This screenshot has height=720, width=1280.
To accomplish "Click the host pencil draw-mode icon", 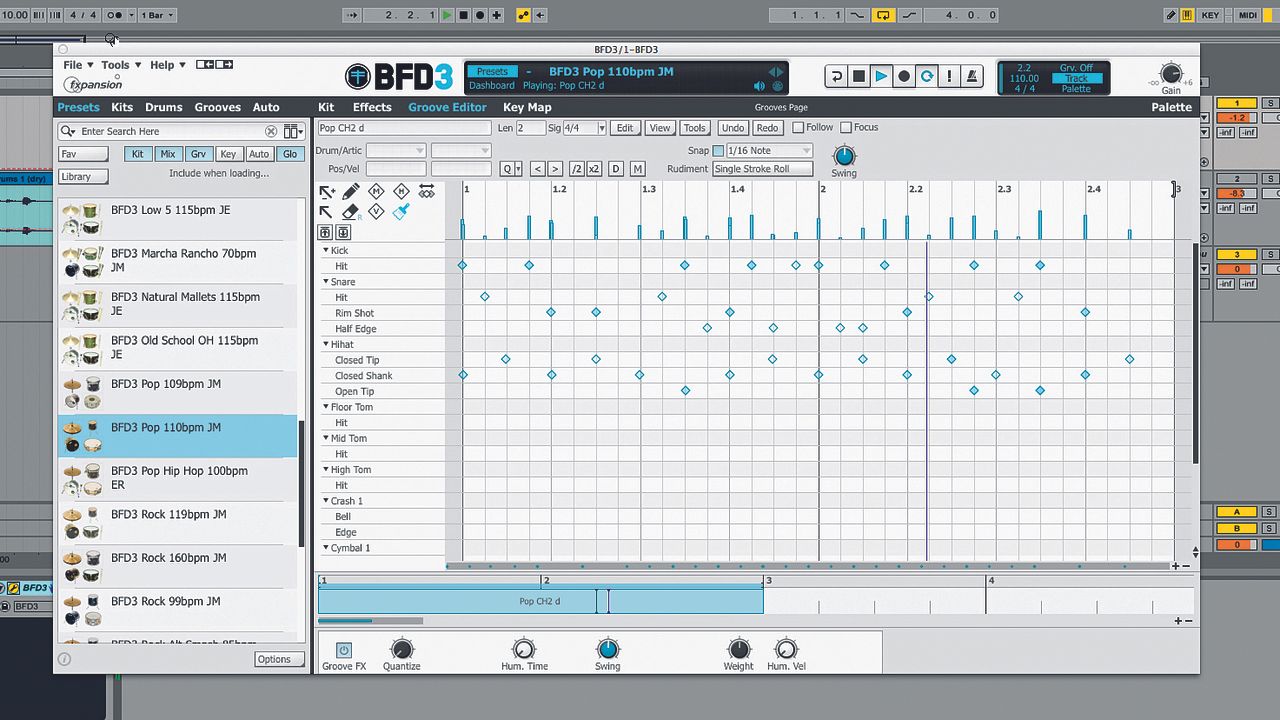I will coord(1171,15).
